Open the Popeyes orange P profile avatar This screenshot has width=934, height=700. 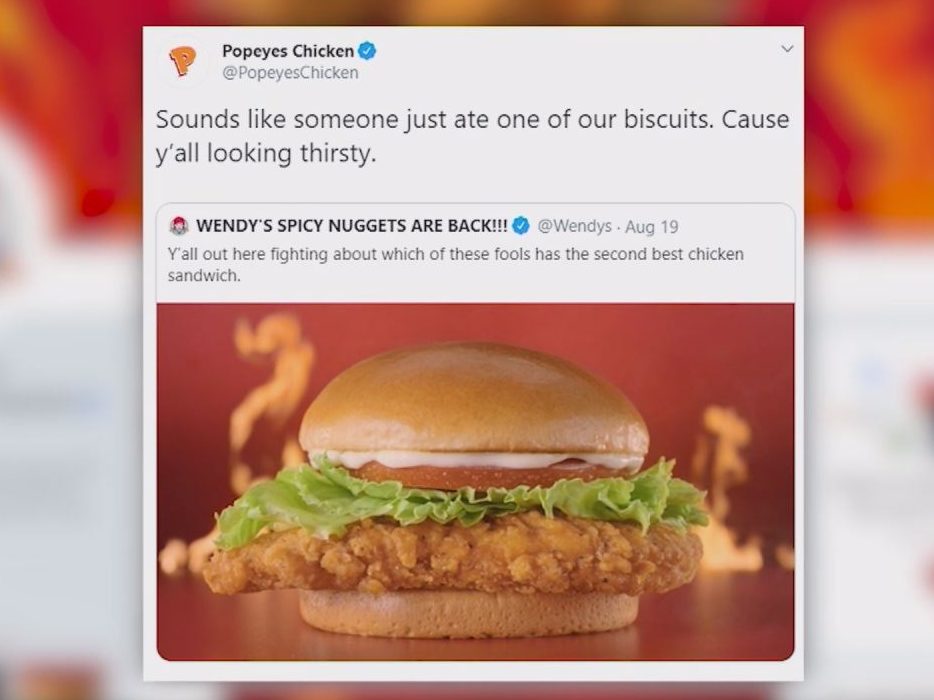click(182, 61)
